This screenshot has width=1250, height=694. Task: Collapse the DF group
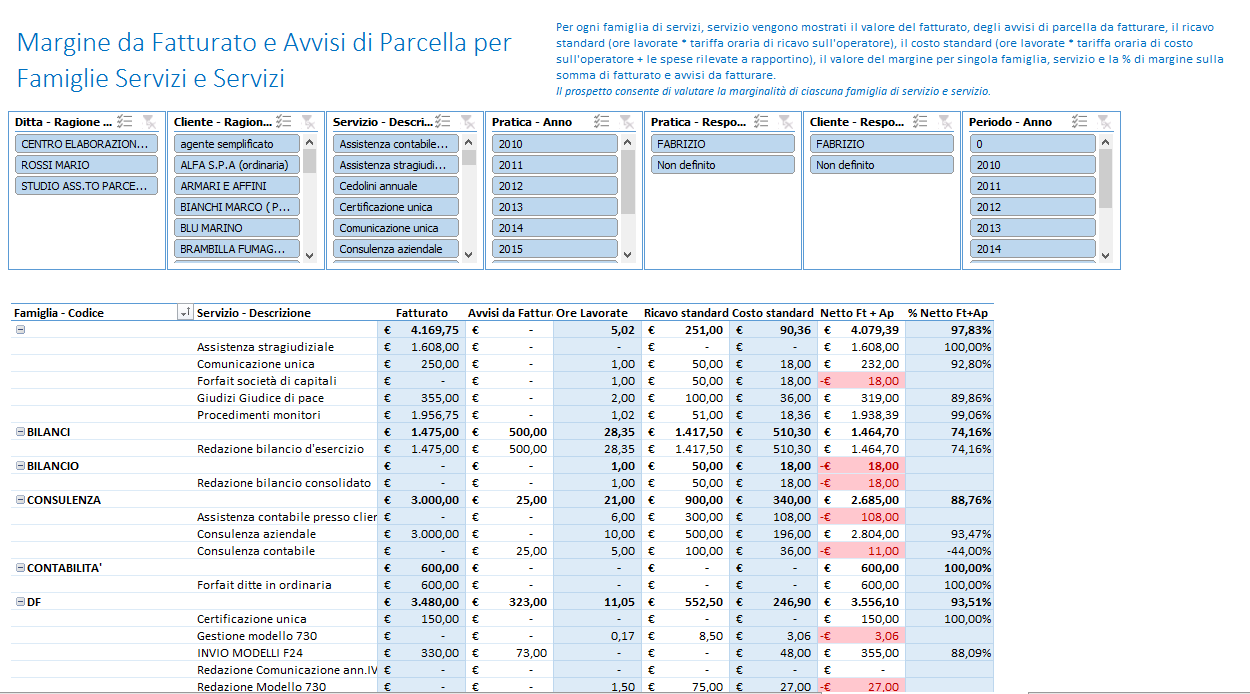(x=20, y=602)
